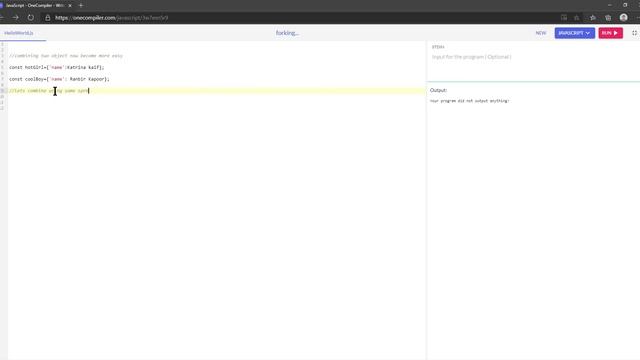
Task: Restore down the browser window
Action: tap(625, 5)
